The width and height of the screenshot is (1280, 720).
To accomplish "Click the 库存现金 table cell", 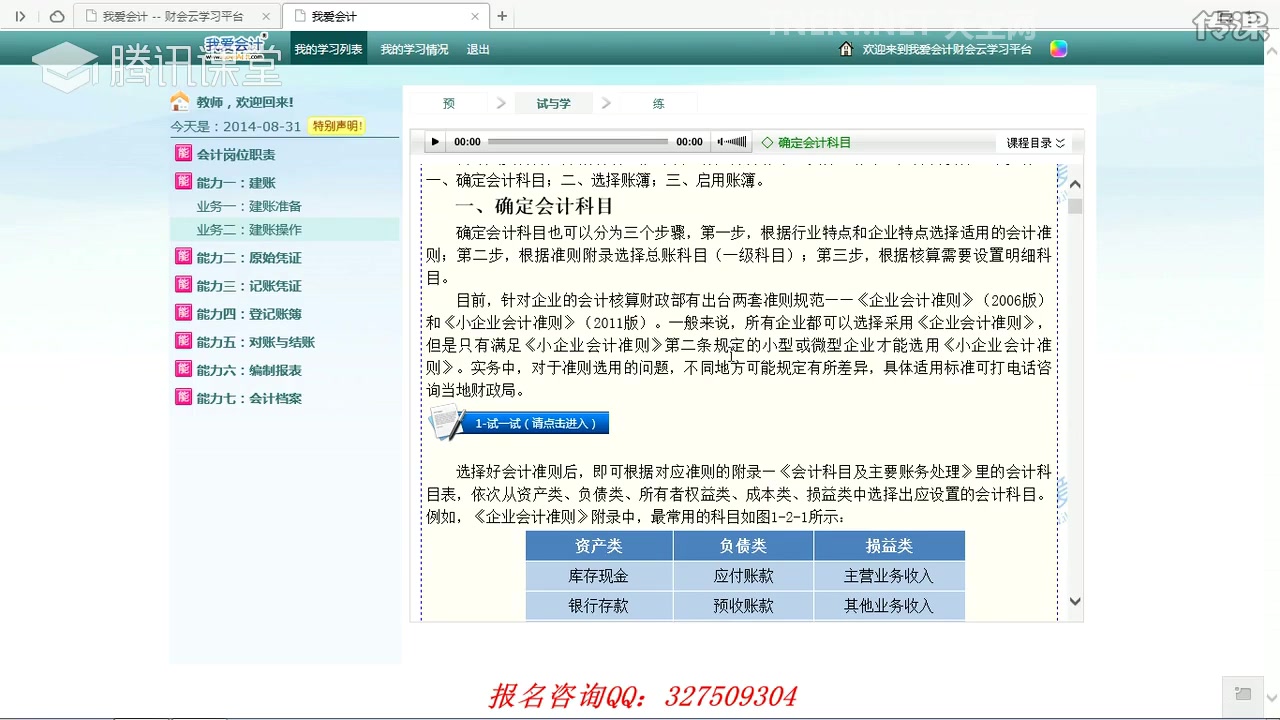I will (599, 576).
